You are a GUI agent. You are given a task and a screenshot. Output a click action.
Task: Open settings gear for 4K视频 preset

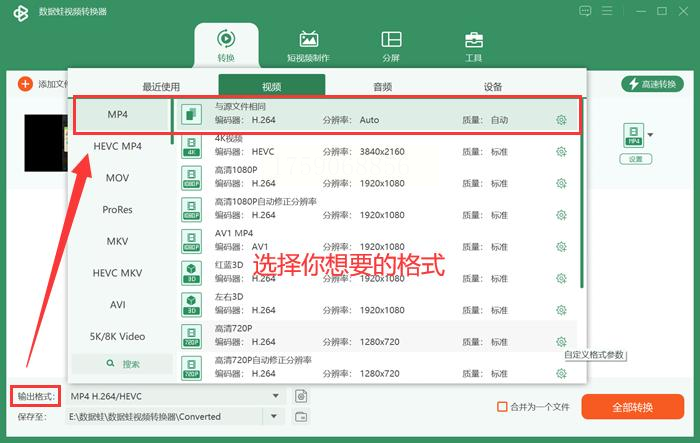pyautogui.click(x=561, y=152)
